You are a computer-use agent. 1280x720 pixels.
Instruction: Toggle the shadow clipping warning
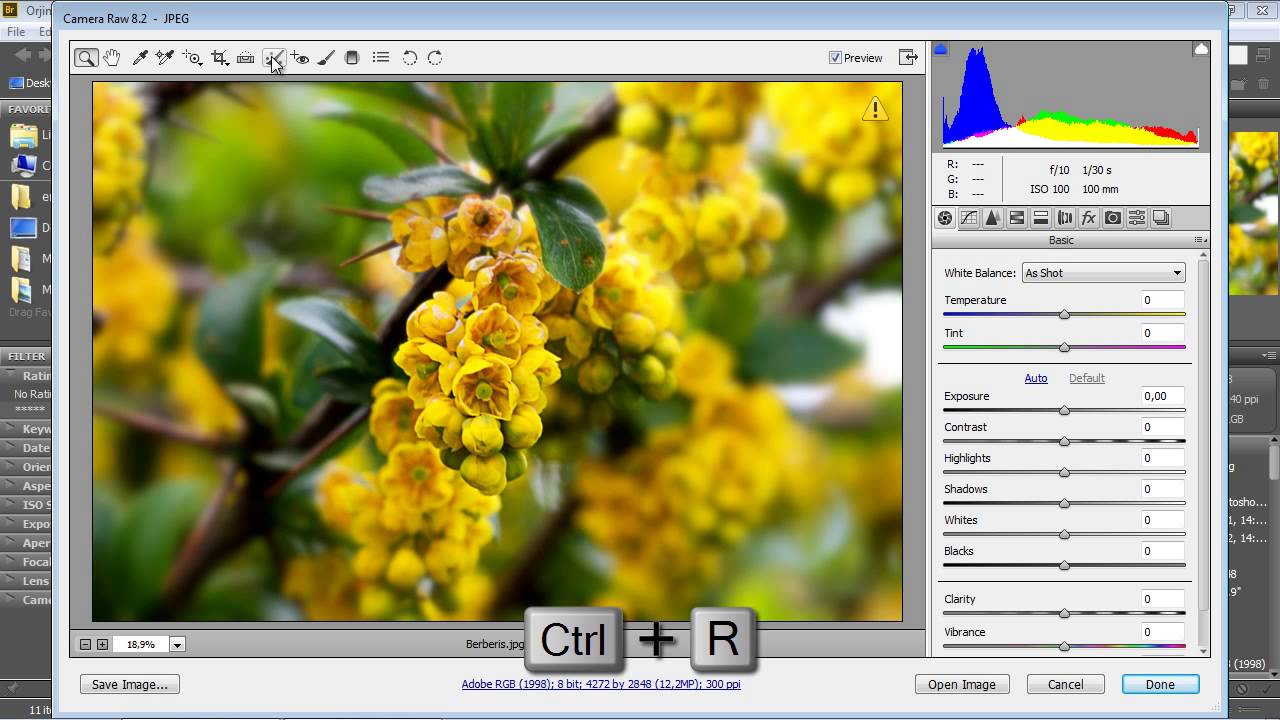pyautogui.click(x=940, y=49)
